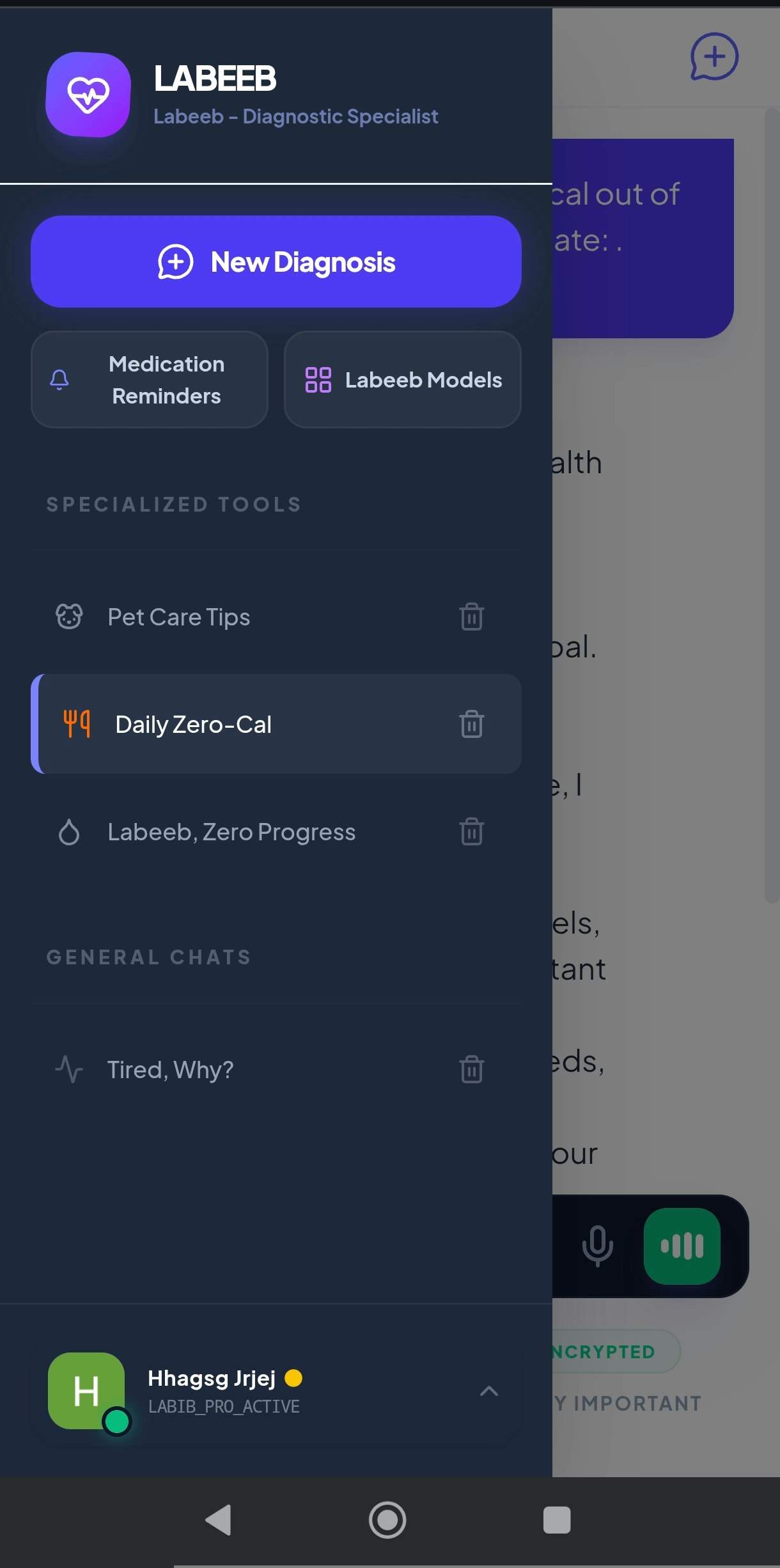Click the chat scrollbar
Viewport: 780px width, 1568px height.
(772, 505)
